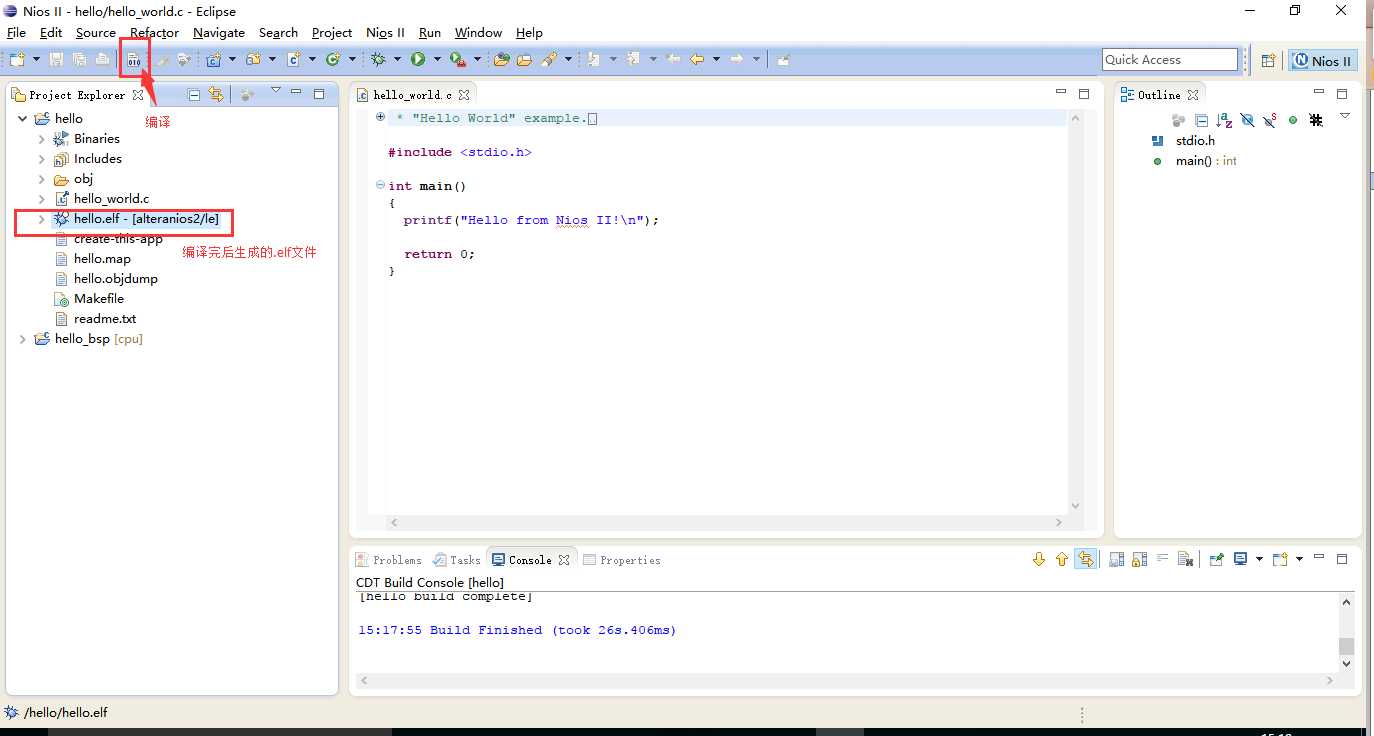
Task: Collapse the hello project tree node
Action: pos(22,118)
